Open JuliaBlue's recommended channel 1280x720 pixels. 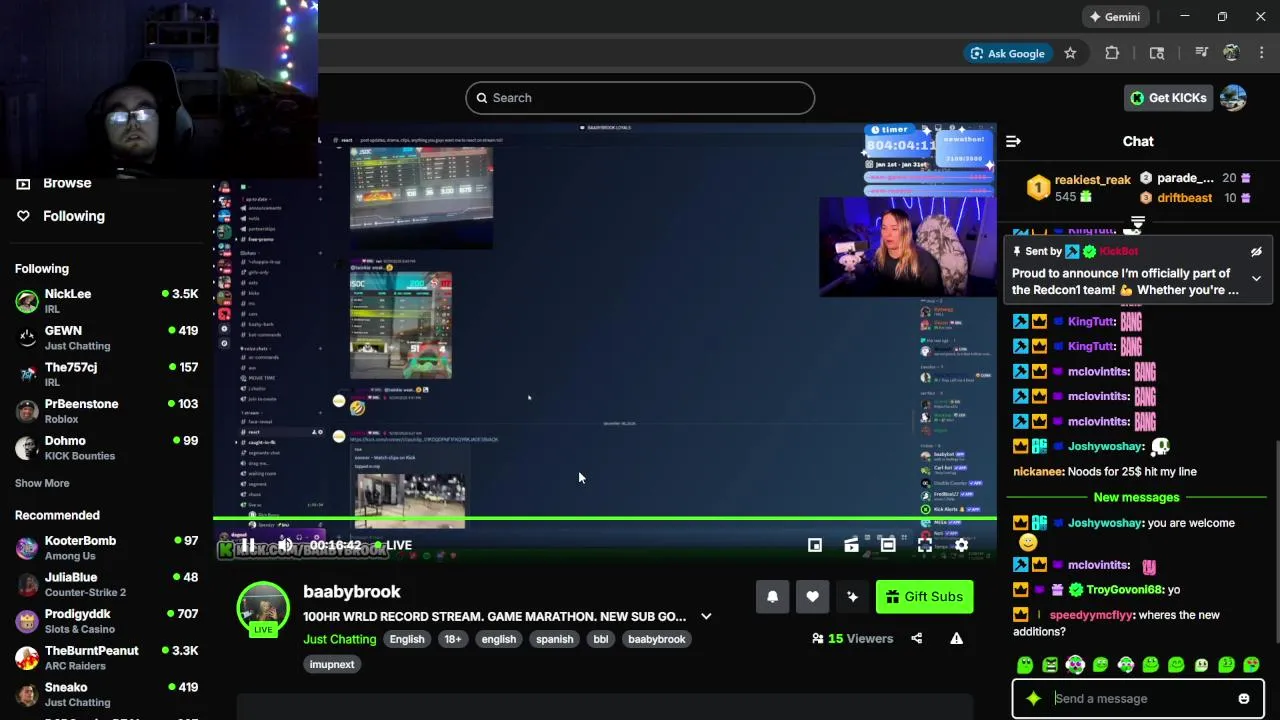[107, 584]
